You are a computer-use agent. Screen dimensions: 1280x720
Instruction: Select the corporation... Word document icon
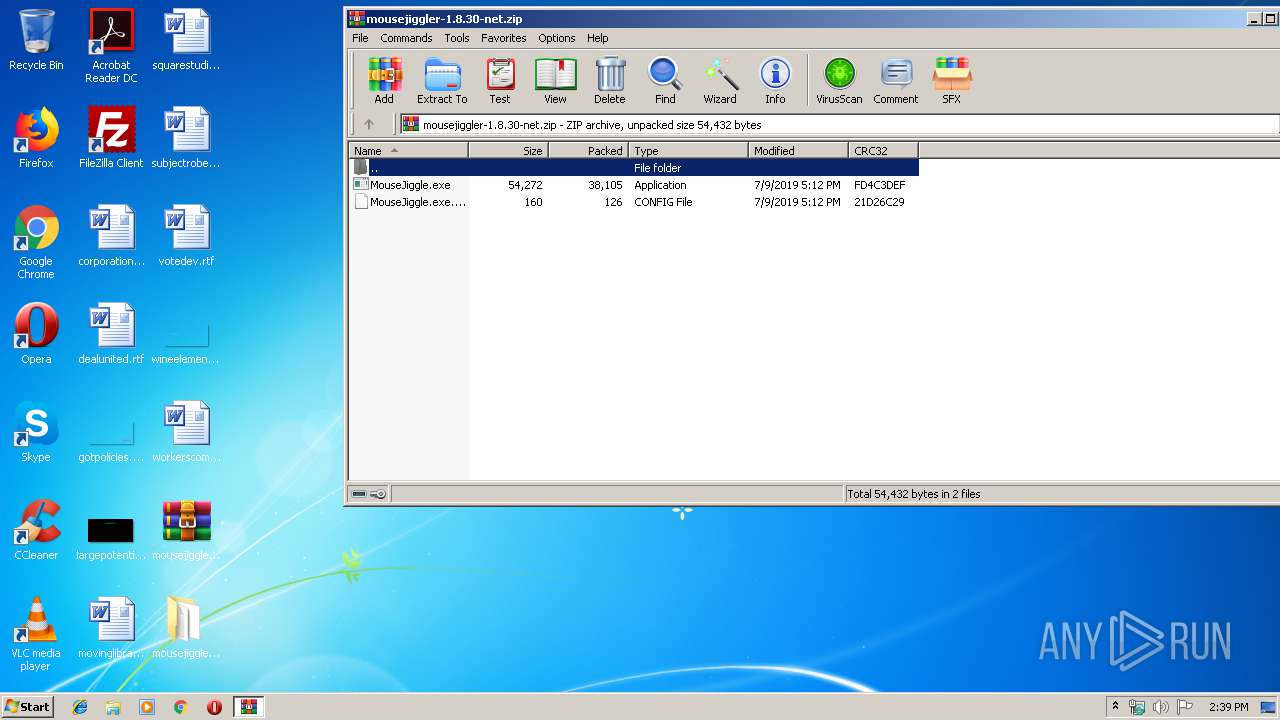point(111,236)
